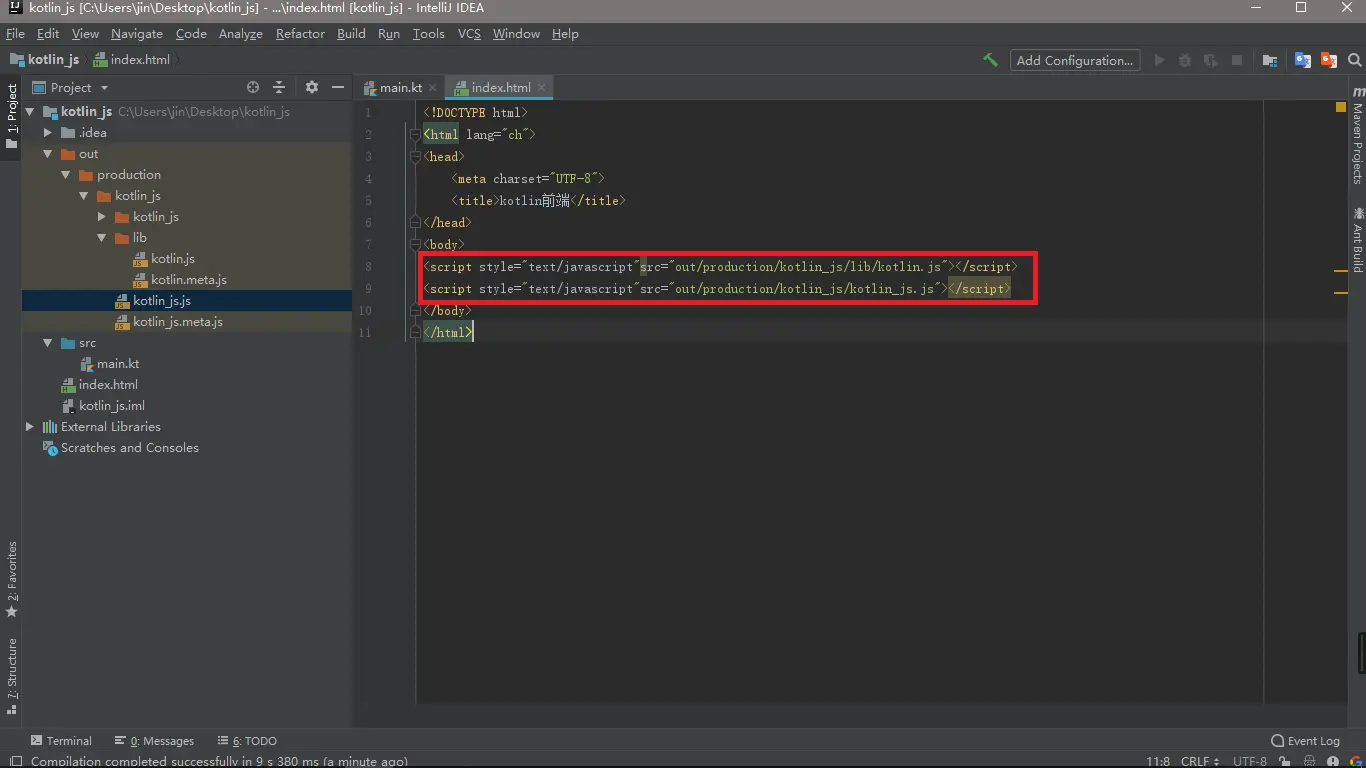Image resolution: width=1366 pixels, height=768 pixels.
Task: Expand External Libraries node
Action: click(30, 427)
